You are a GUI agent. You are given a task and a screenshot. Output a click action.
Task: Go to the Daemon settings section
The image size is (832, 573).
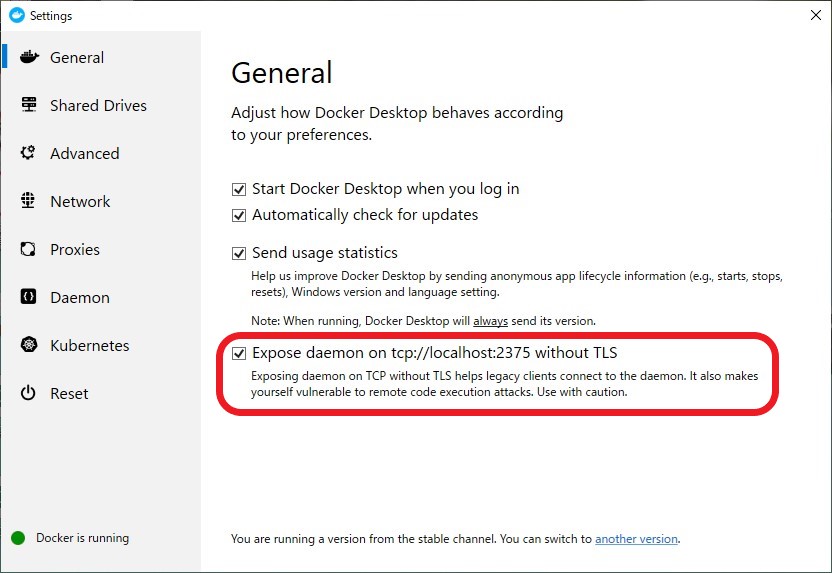80,297
